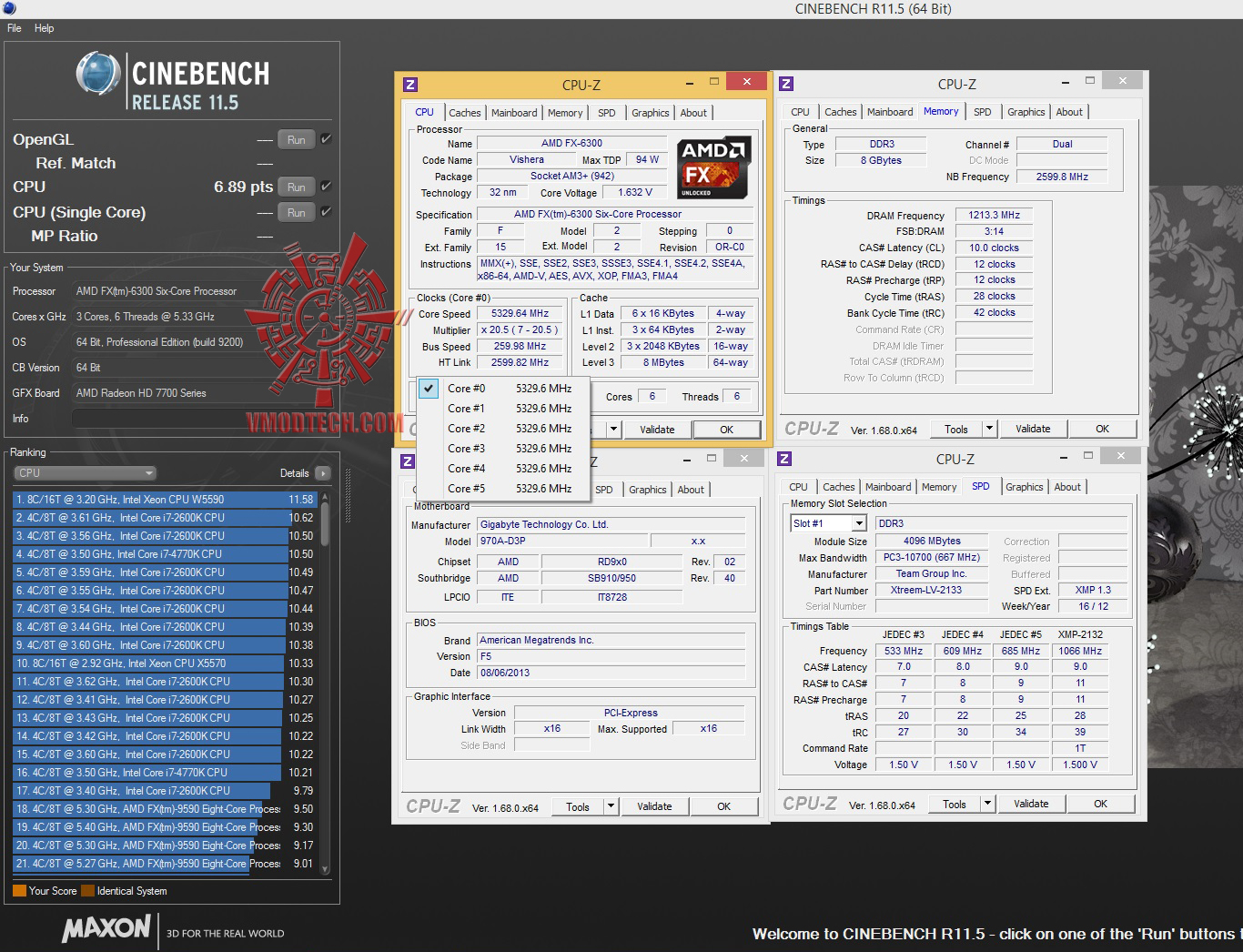Click the AMD FX Unlocked processor logo
Viewport: 1243px width, 952px height.
tap(714, 167)
